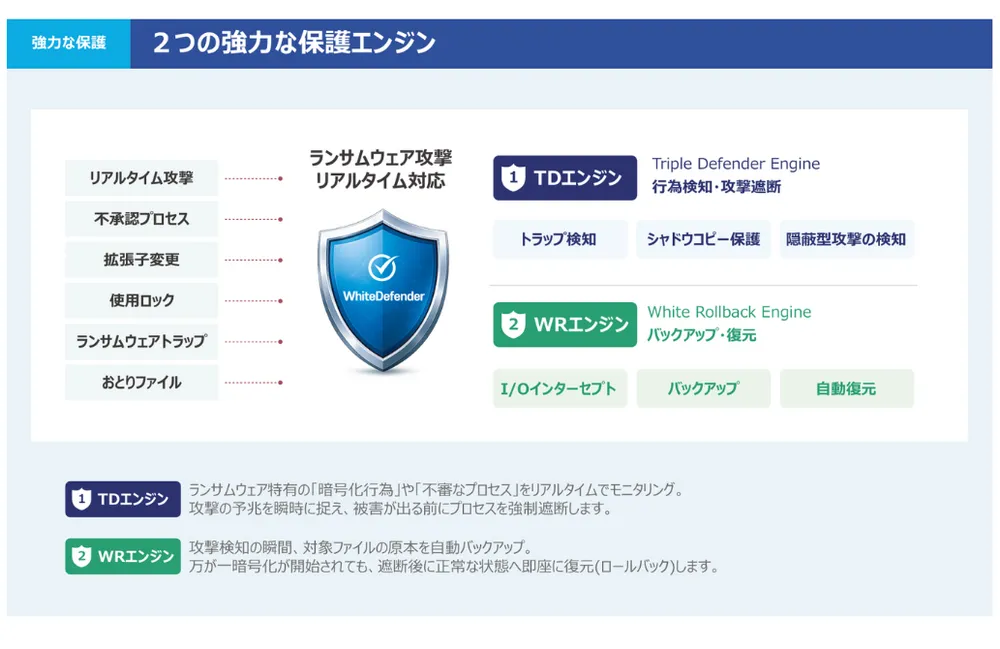Click the 不承認プロセス box
The width and height of the screenshot is (1000, 649).
[142, 219]
